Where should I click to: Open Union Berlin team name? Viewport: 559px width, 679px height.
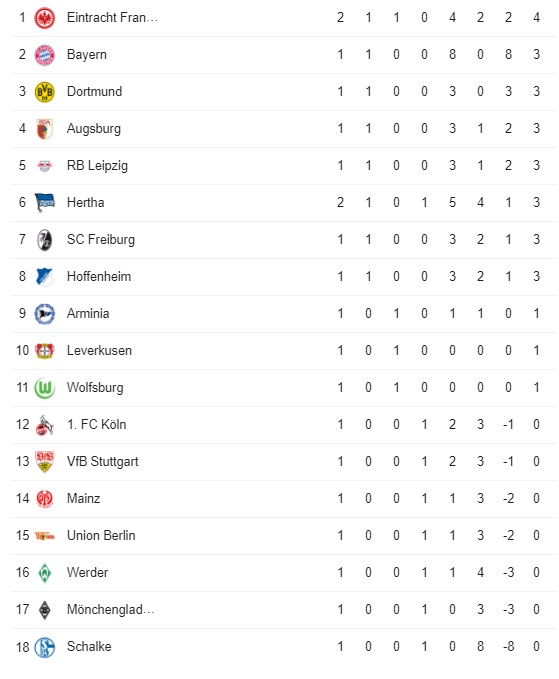[101, 536]
